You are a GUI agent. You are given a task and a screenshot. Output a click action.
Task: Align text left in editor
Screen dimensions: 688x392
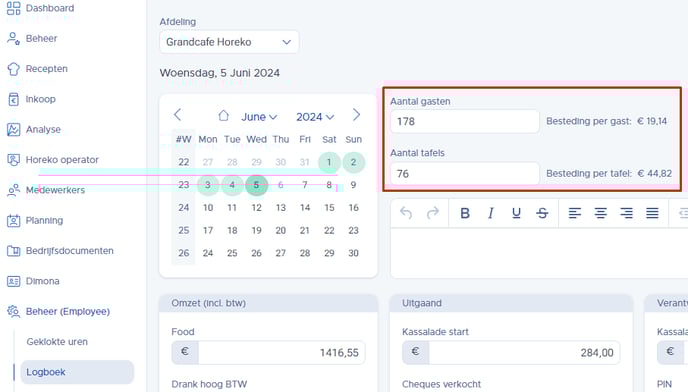coord(575,213)
